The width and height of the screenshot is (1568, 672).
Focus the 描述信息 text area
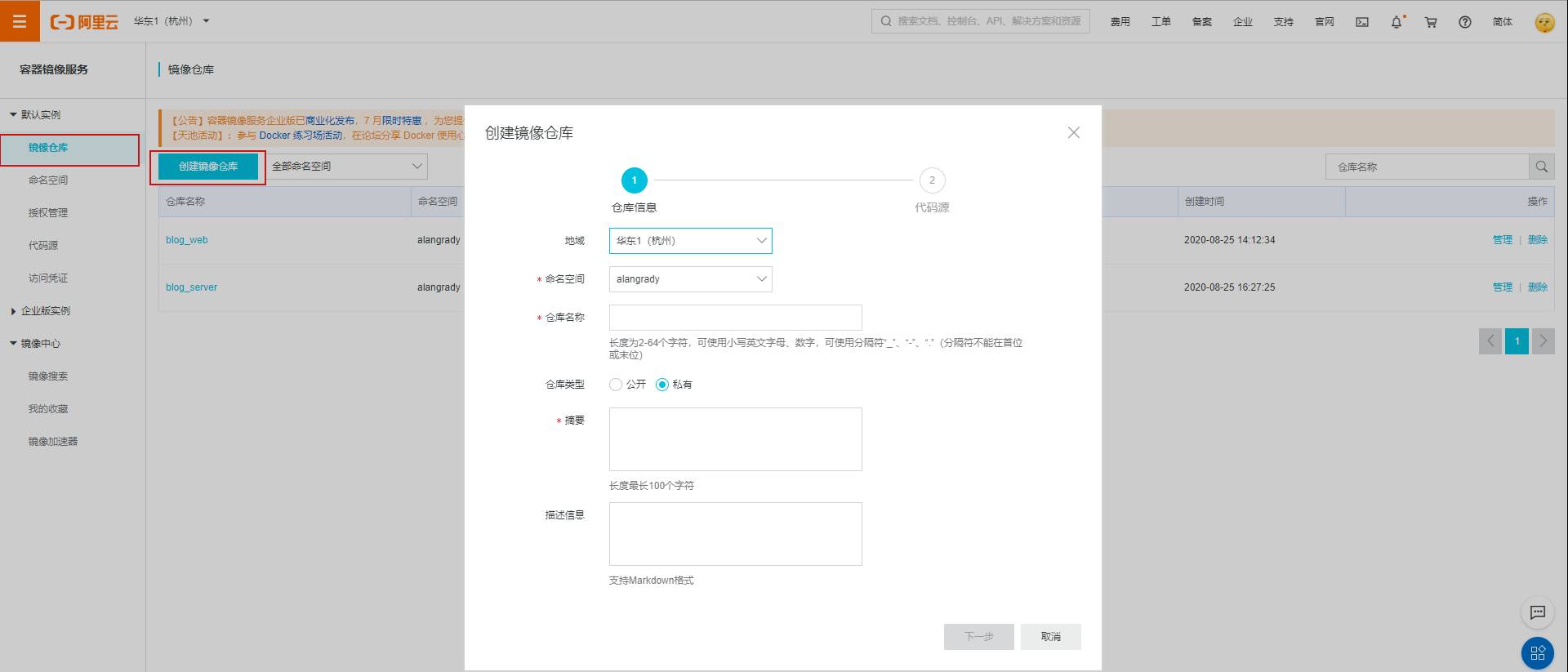[735, 534]
